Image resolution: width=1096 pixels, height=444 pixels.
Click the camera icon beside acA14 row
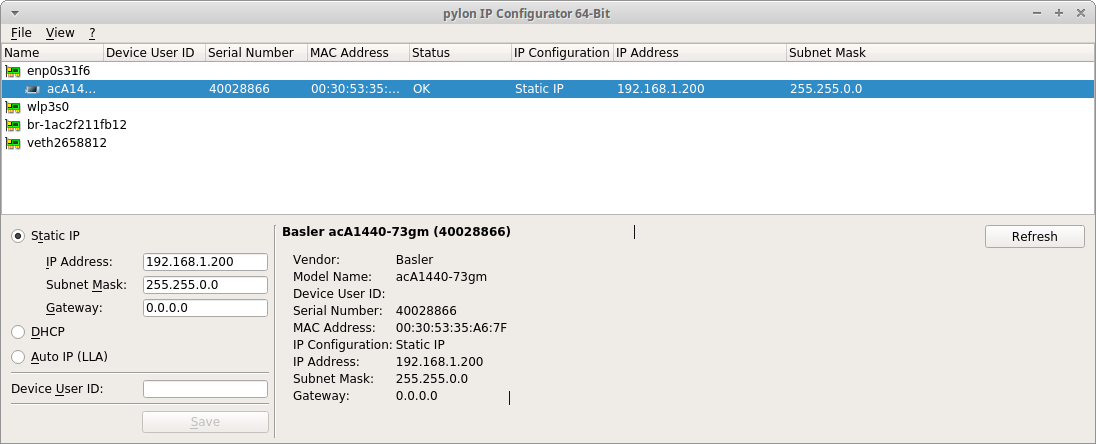[33, 89]
